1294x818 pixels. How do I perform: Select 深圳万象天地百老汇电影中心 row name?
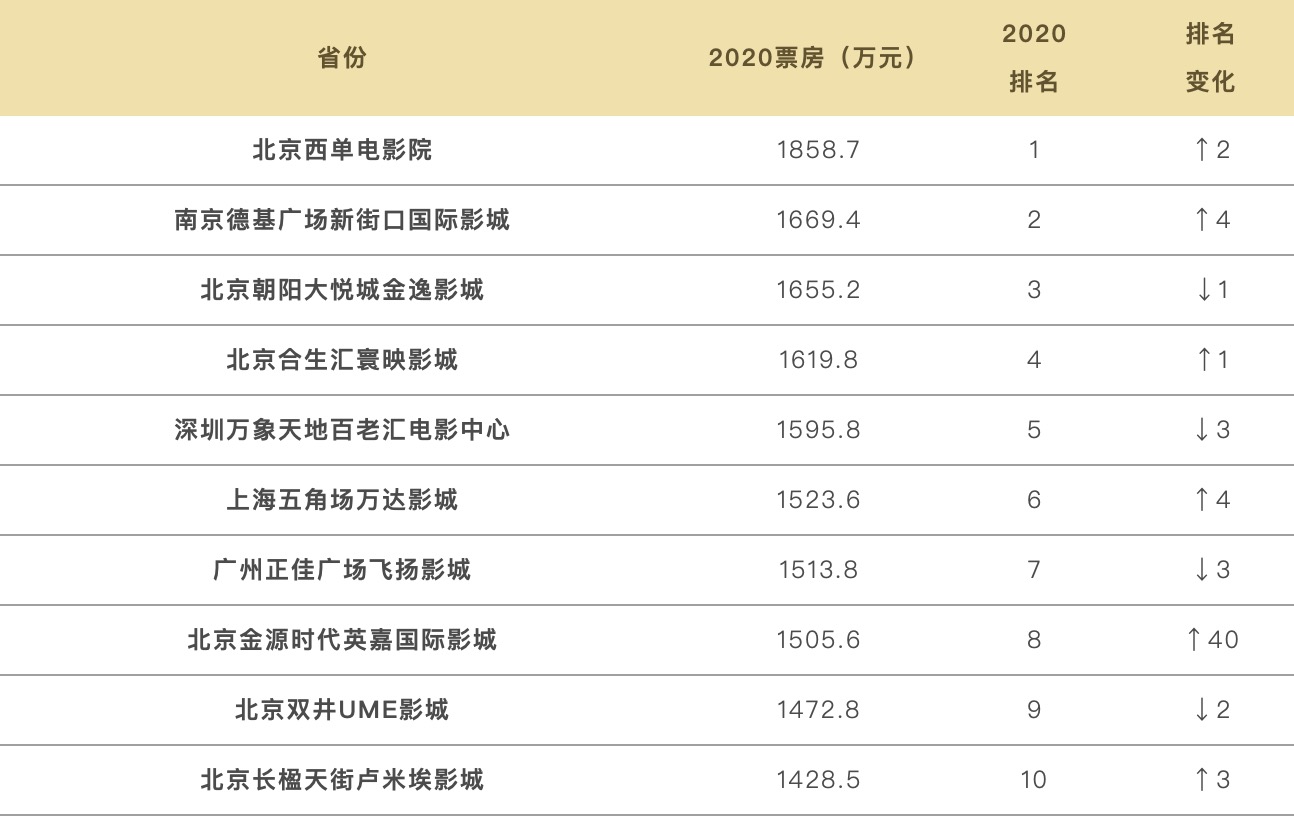342,430
